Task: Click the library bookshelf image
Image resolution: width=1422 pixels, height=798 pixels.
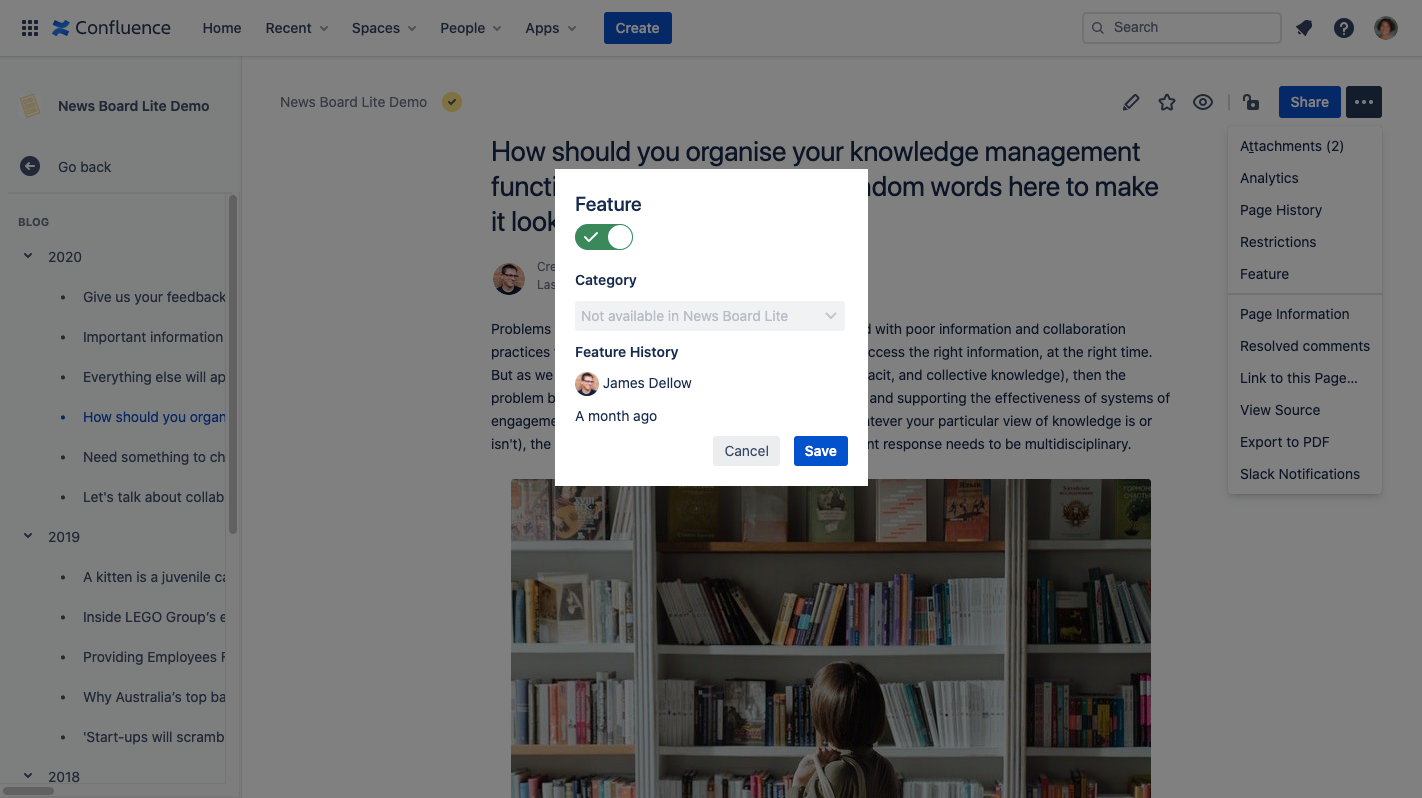Action: [x=830, y=638]
